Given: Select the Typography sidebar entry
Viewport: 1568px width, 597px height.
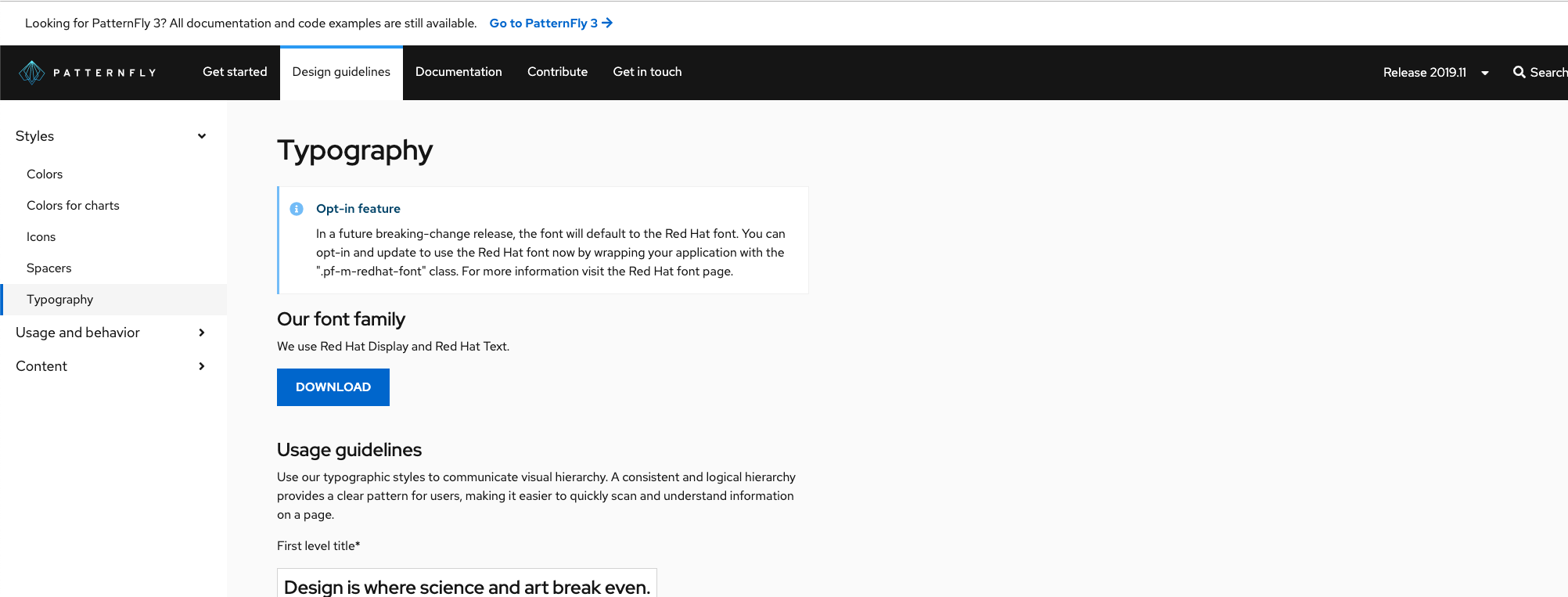Looking at the screenshot, I should [59, 299].
